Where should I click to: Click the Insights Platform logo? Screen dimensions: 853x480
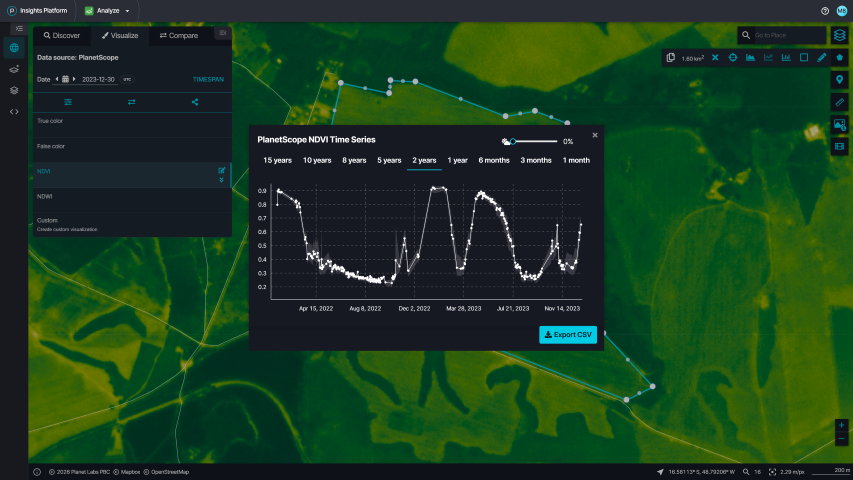tap(37, 11)
